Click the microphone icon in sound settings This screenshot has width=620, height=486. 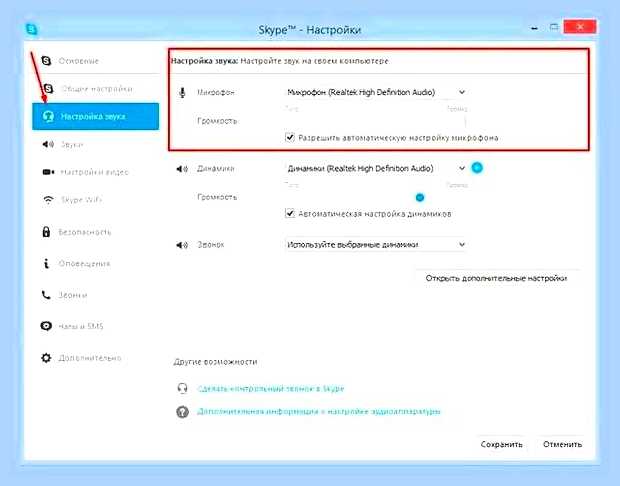[182, 93]
